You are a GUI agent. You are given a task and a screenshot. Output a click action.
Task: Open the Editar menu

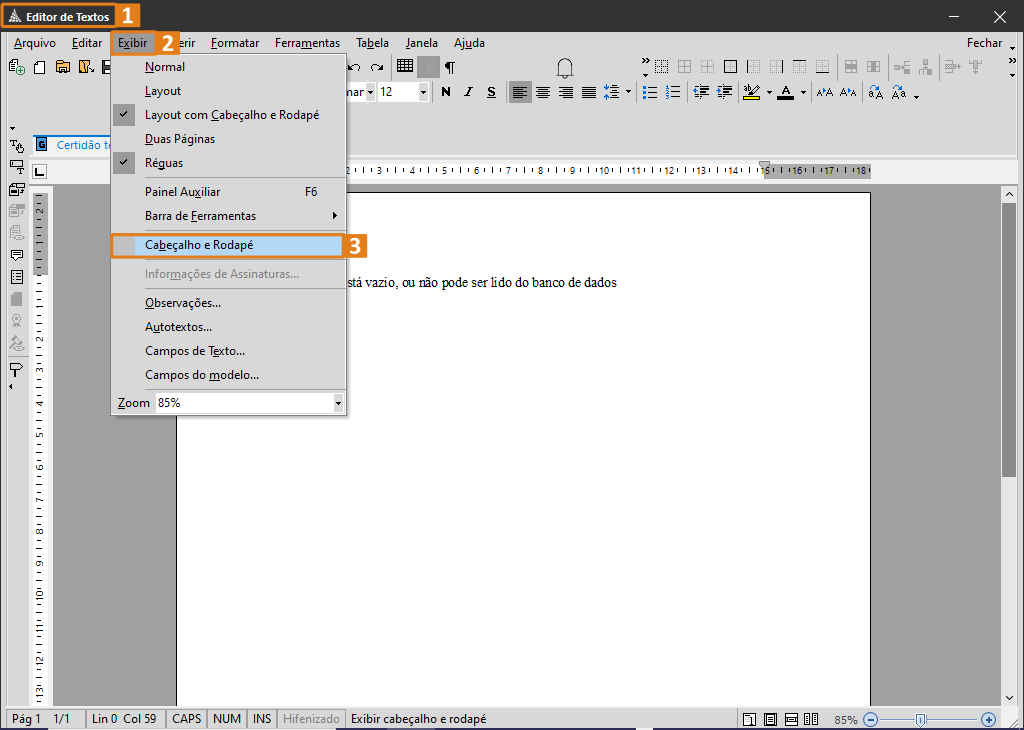click(87, 43)
